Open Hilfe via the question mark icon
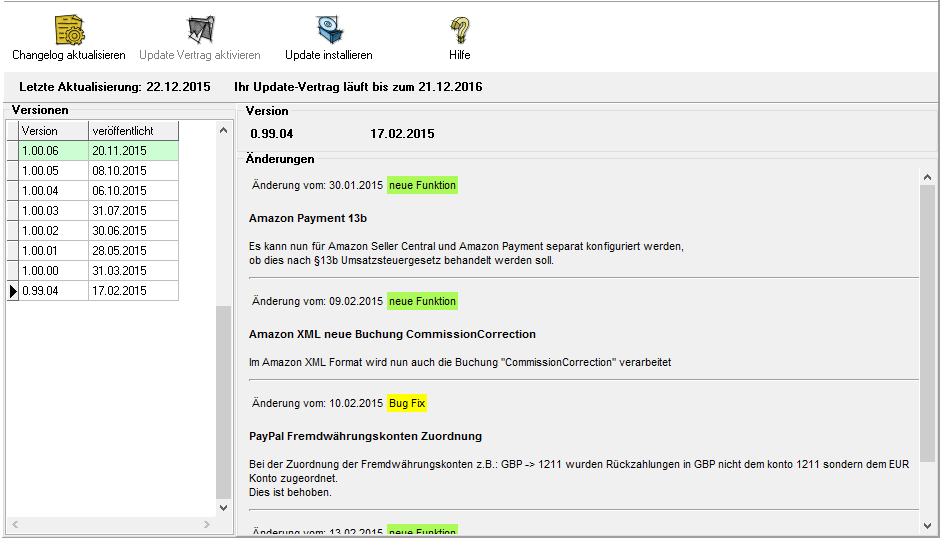The height and width of the screenshot is (540, 941). coord(459,30)
